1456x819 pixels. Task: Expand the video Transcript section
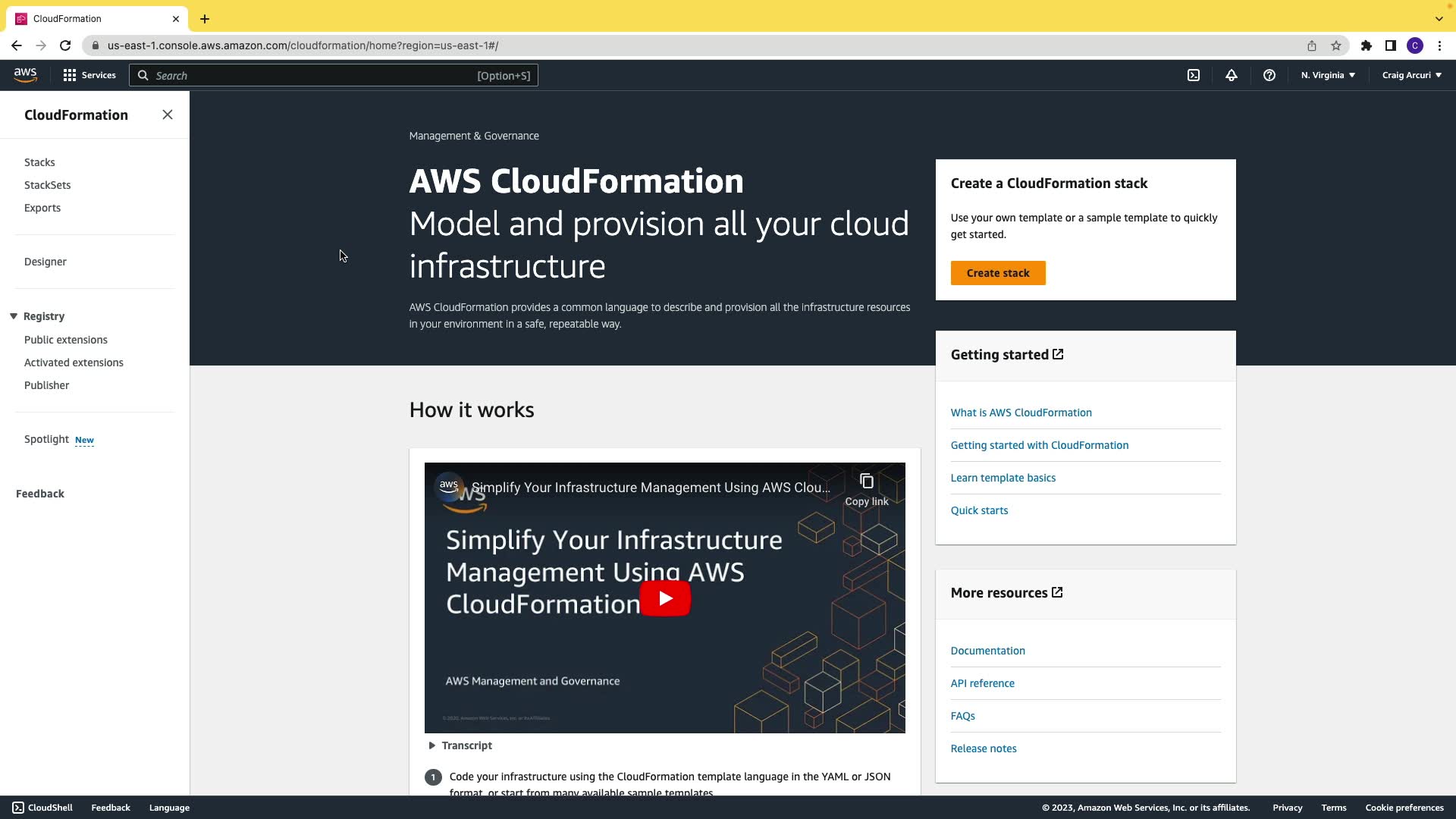point(460,745)
